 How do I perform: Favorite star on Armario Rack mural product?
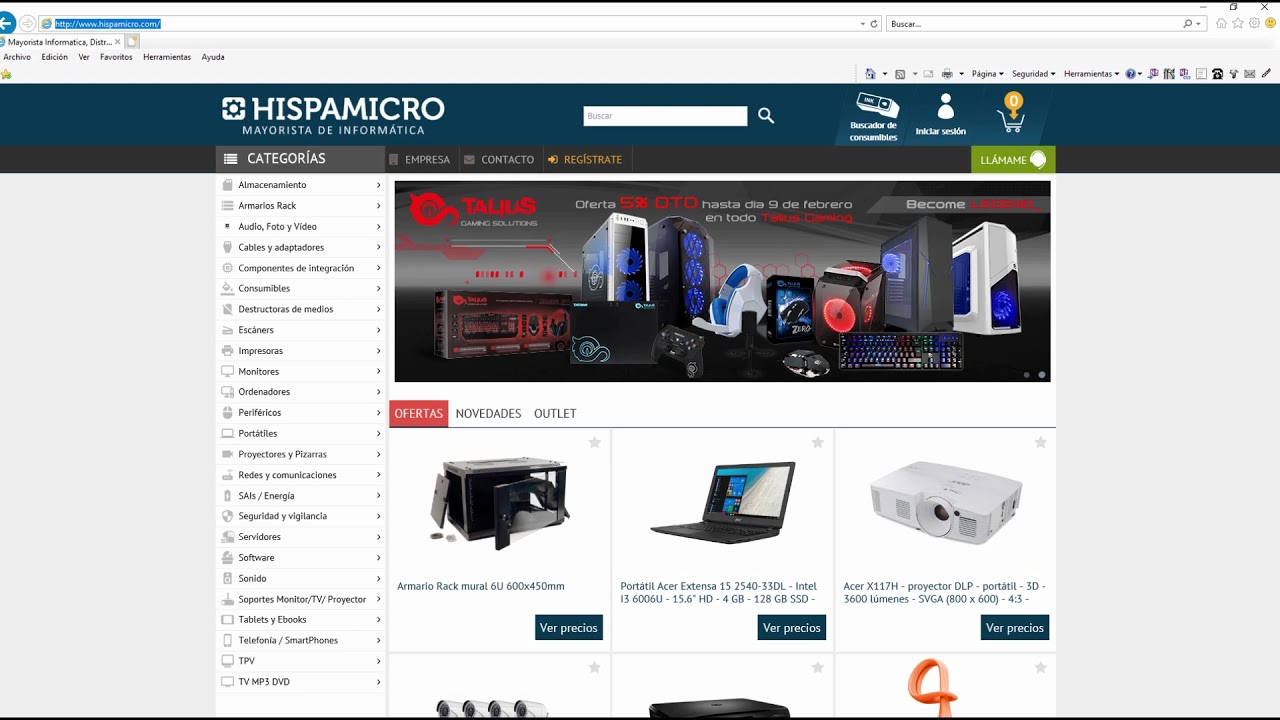(594, 442)
